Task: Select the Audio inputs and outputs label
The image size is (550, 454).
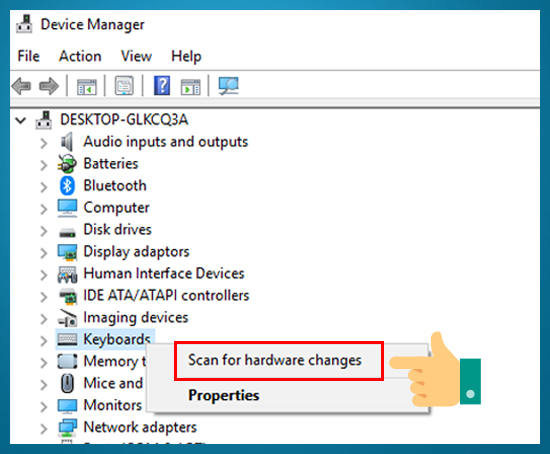Action: [x=166, y=142]
